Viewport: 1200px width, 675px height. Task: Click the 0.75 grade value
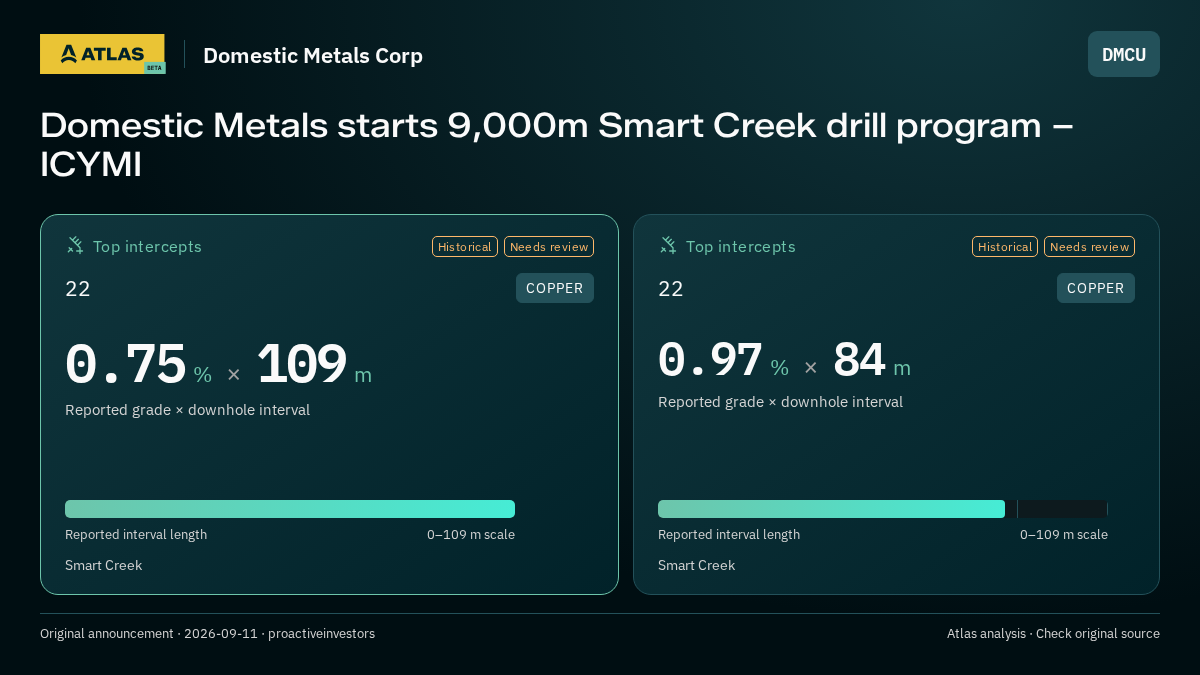tap(126, 364)
